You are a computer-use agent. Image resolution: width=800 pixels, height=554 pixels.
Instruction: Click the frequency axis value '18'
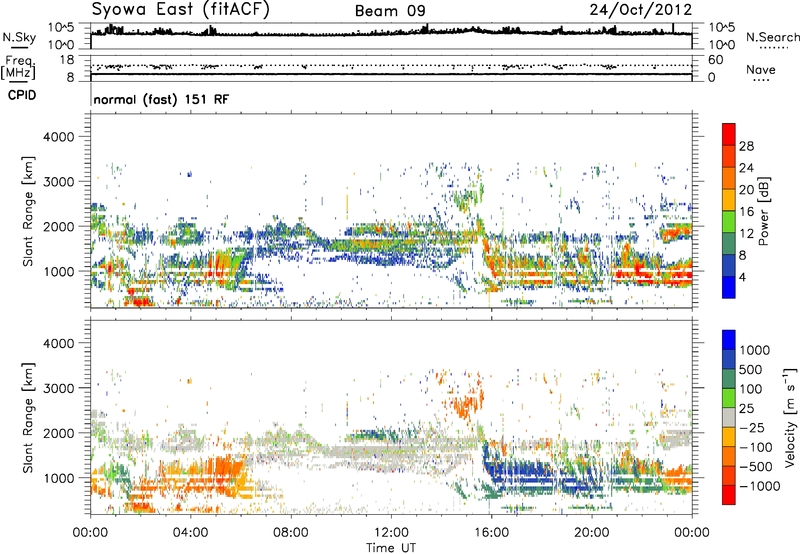(x=67, y=60)
